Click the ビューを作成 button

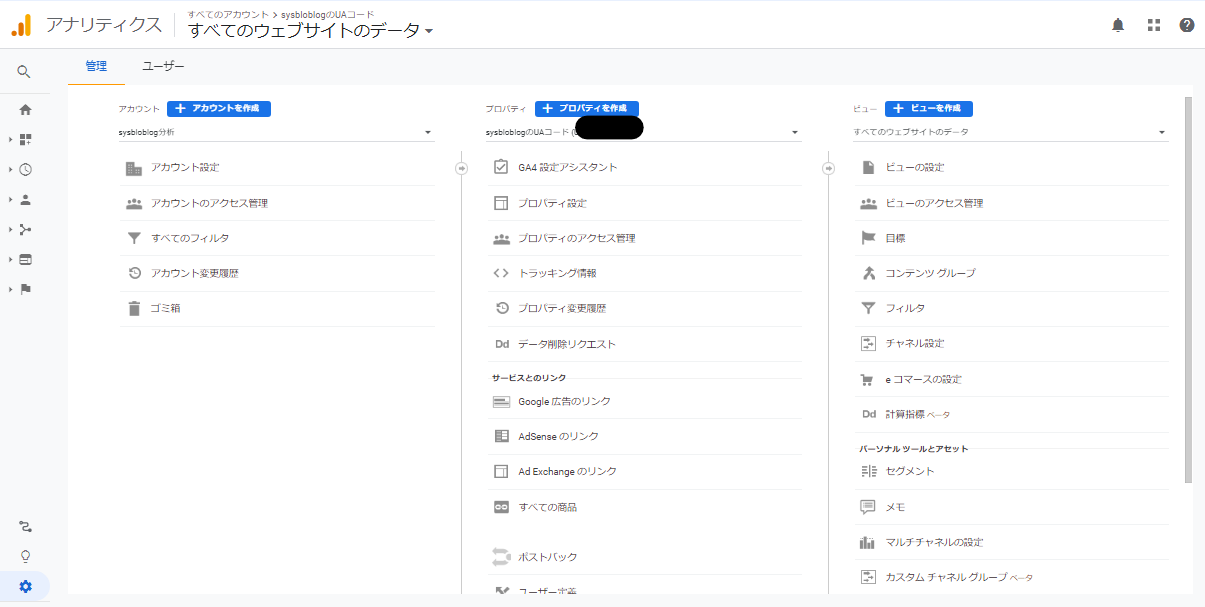coord(928,108)
